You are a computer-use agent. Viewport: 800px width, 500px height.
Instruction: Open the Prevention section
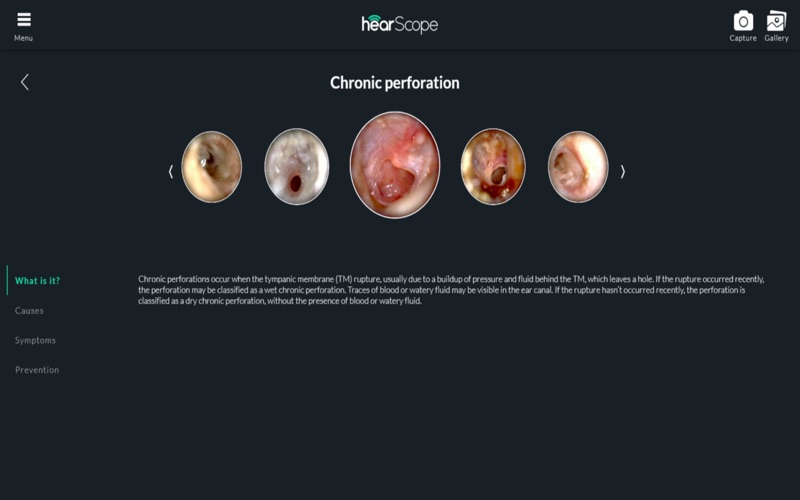point(37,370)
